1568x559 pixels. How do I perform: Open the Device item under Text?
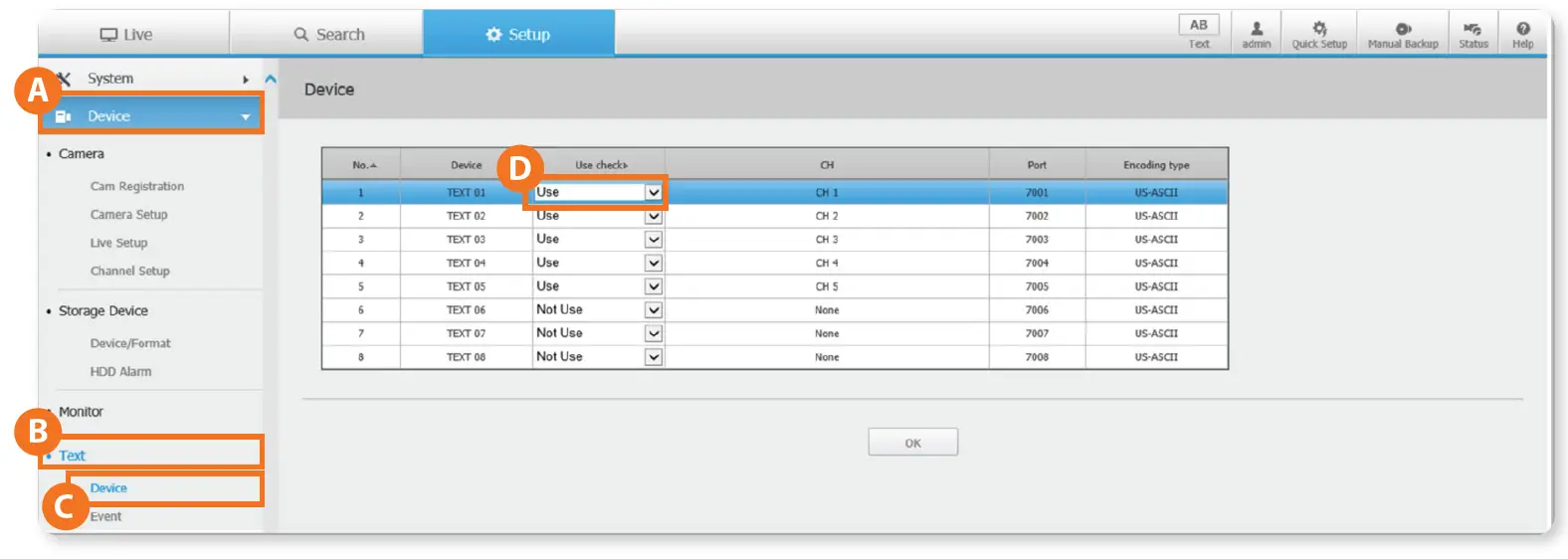tap(108, 488)
